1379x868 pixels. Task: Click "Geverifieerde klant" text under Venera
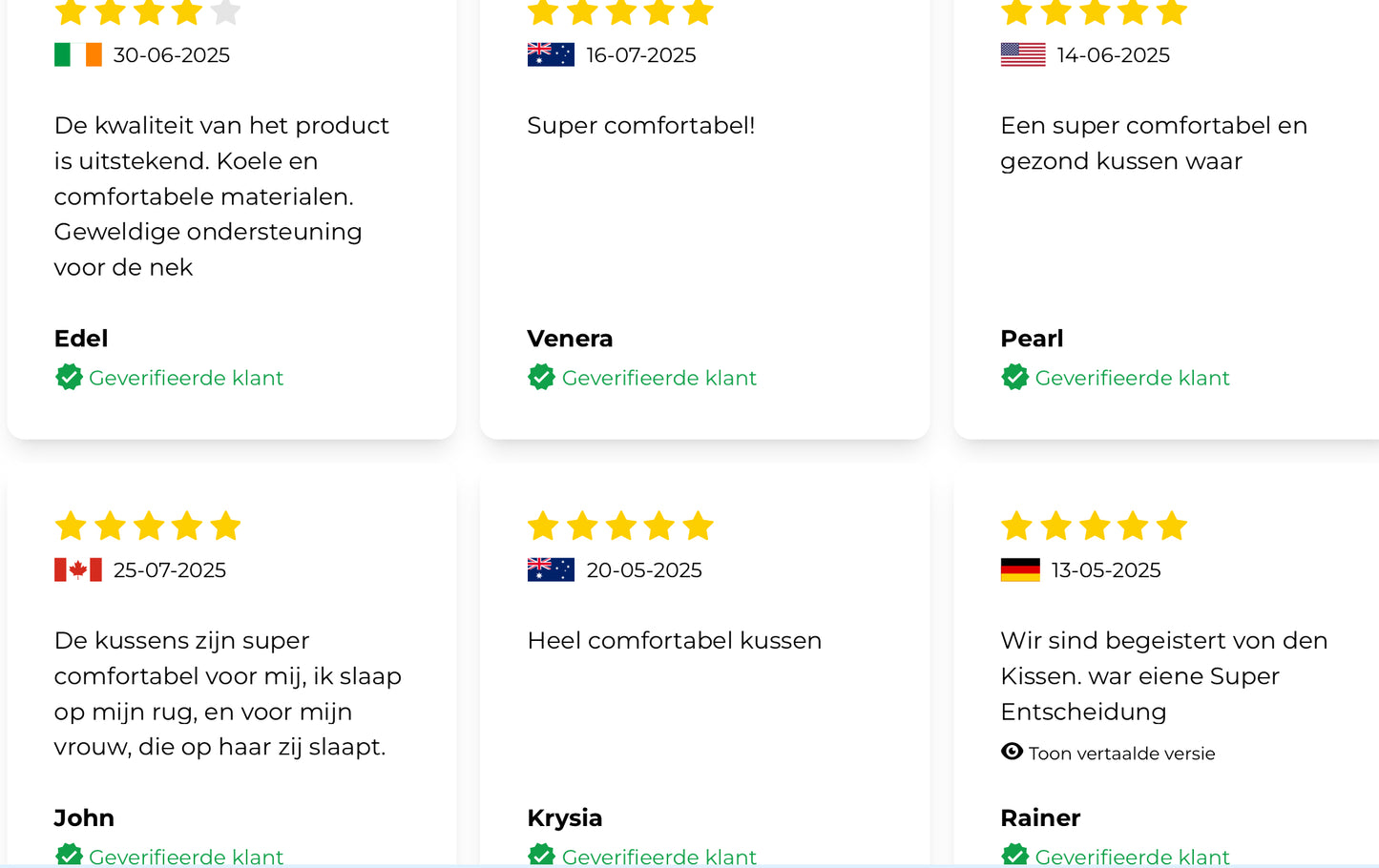tap(658, 379)
